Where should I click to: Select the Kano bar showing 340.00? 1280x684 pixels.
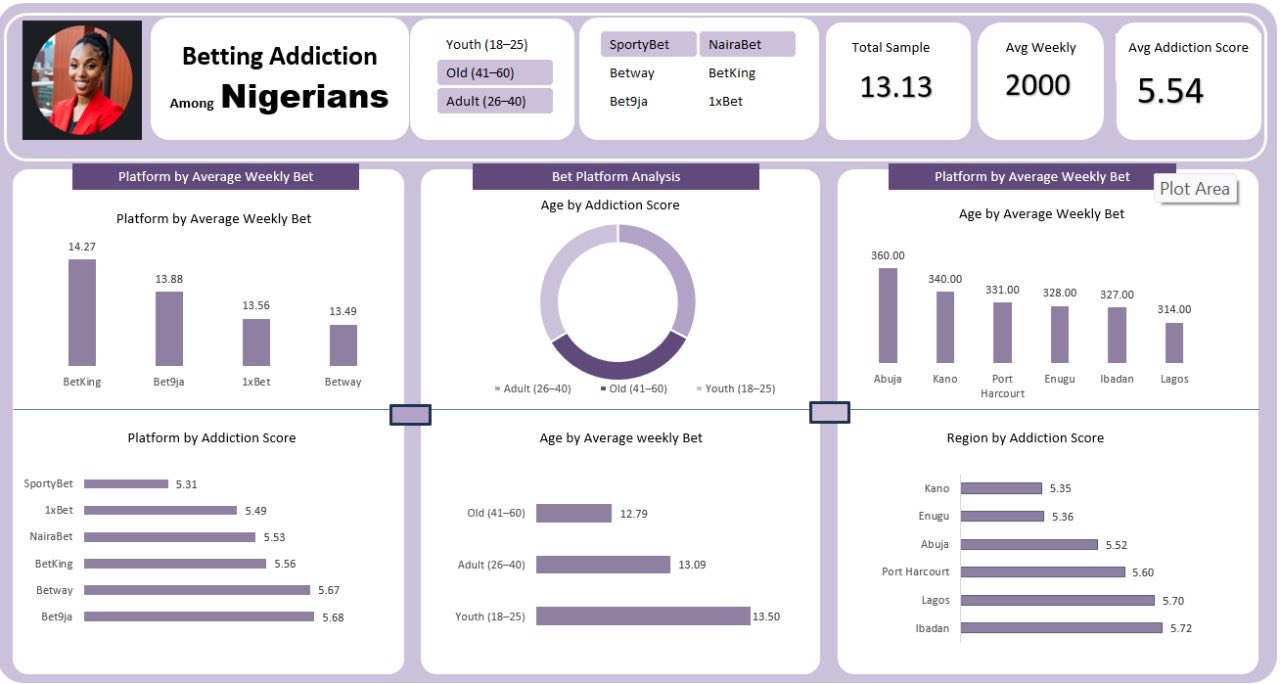point(945,327)
